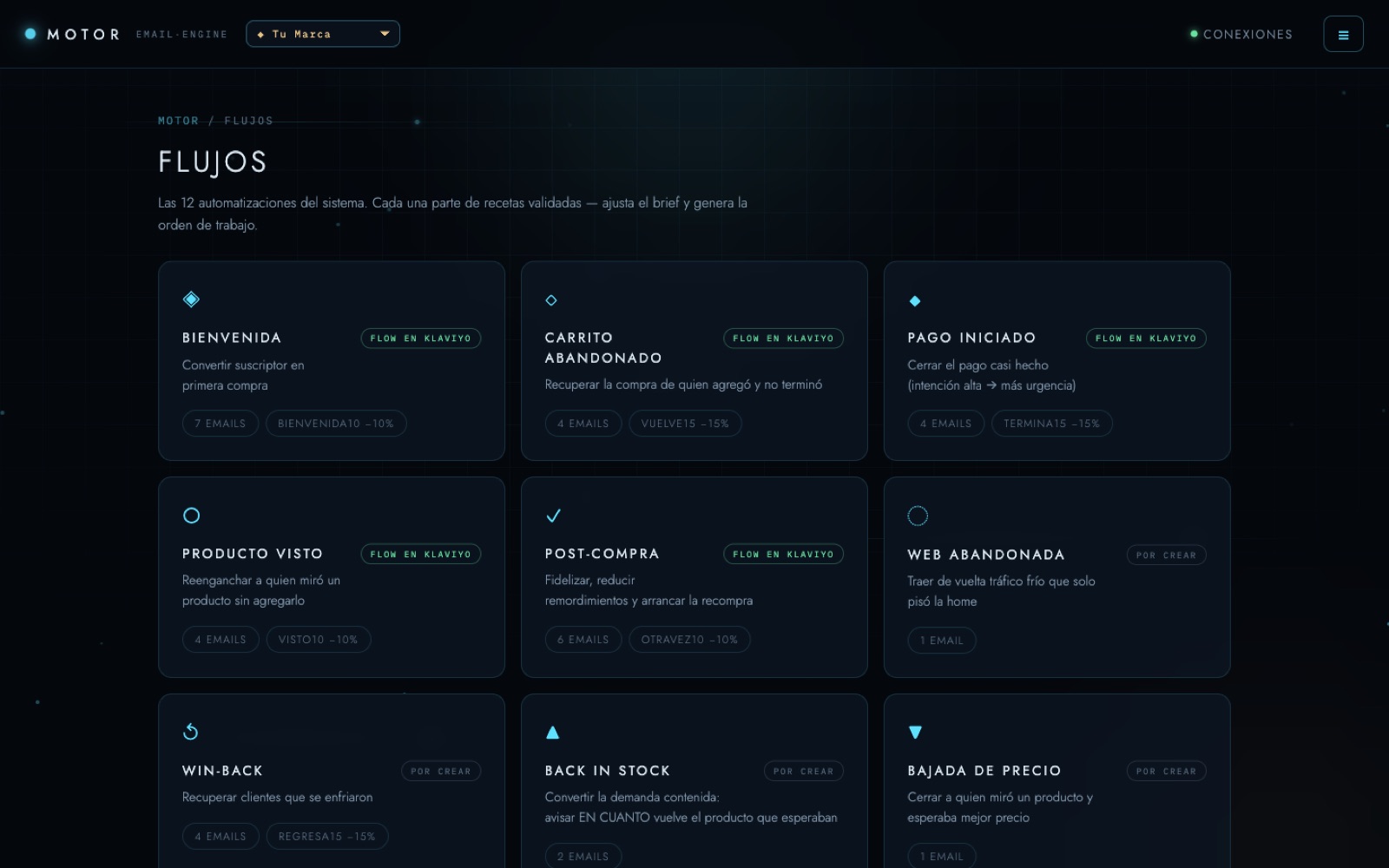The width and height of the screenshot is (1389, 868).
Task: Open the BIENVENIDA flow card title
Action: tap(232, 338)
